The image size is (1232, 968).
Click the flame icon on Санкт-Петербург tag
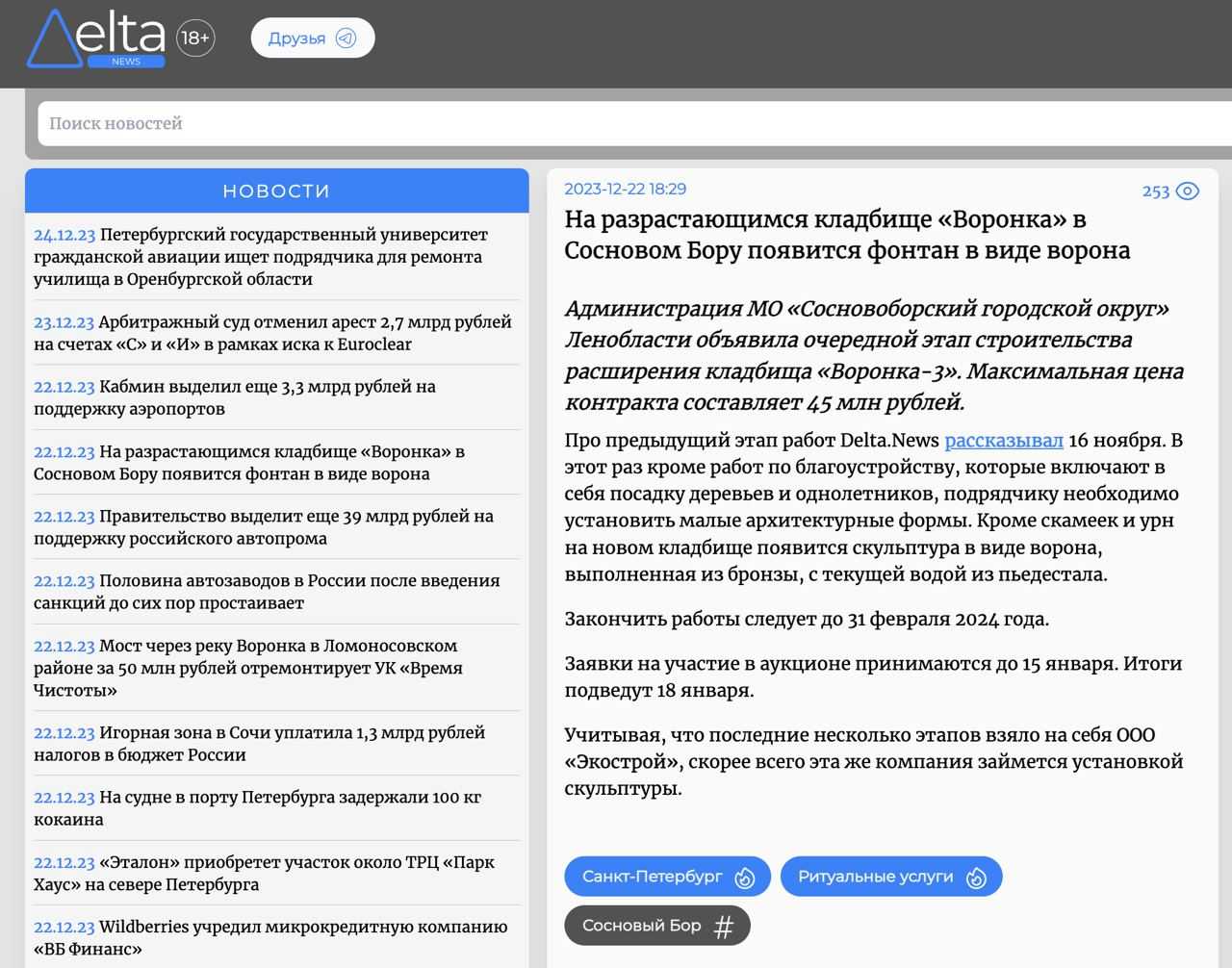(x=744, y=878)
